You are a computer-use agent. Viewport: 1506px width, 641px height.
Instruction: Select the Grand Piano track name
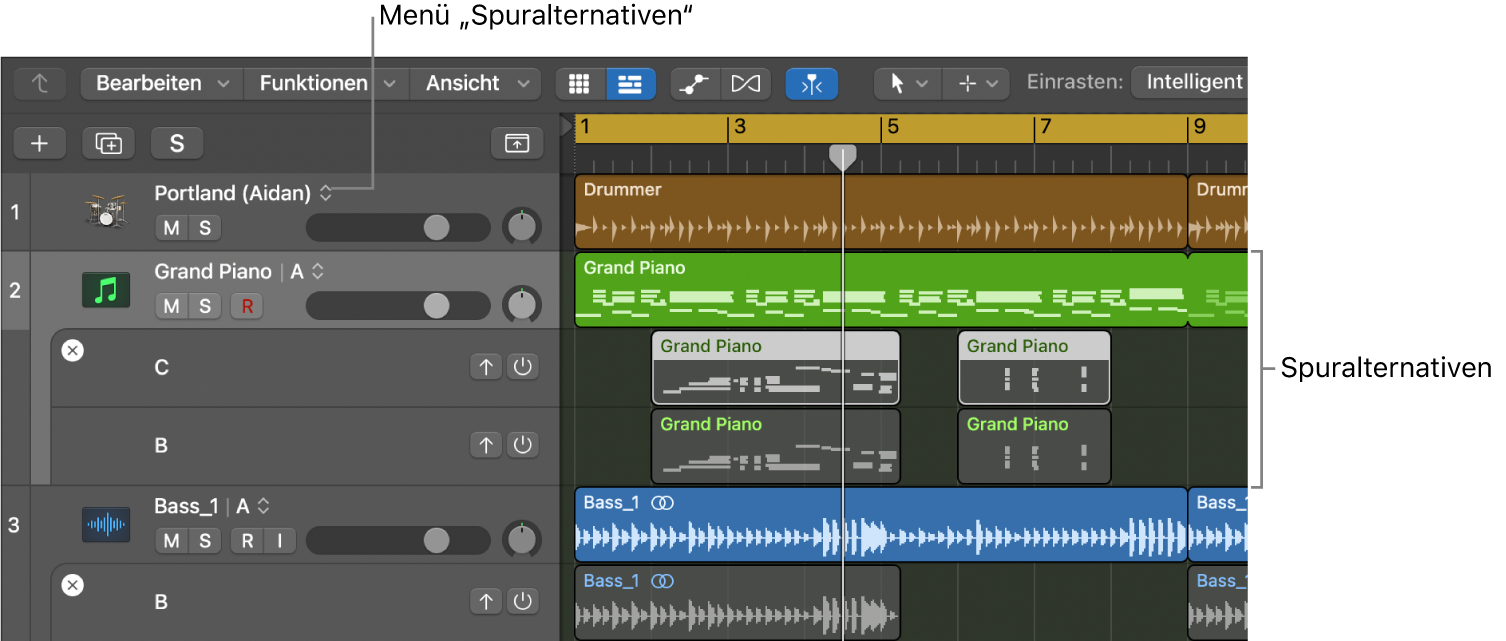click(213, 272)
